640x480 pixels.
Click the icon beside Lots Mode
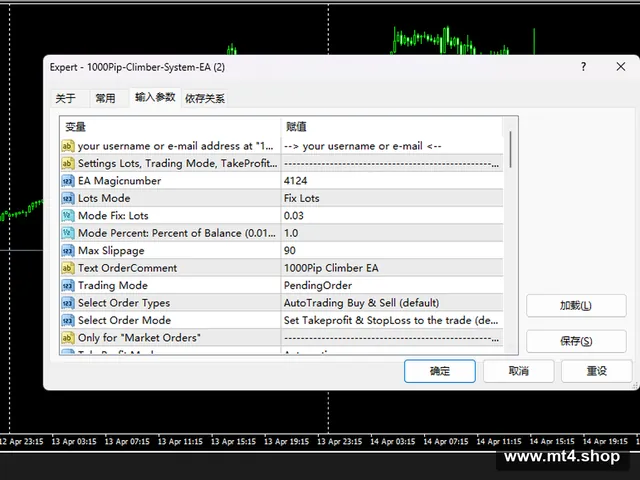coord(68,198)
